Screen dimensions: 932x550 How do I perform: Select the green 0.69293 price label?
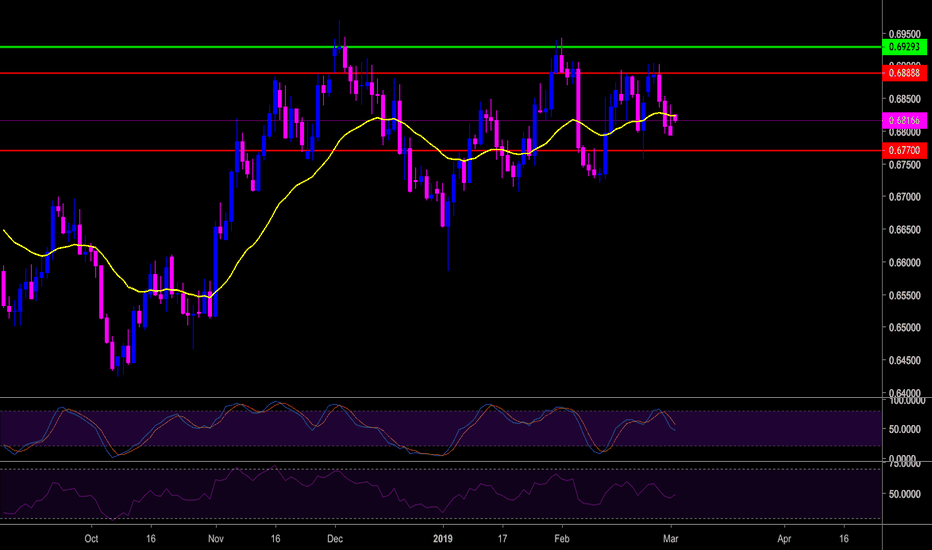point(904,46)
